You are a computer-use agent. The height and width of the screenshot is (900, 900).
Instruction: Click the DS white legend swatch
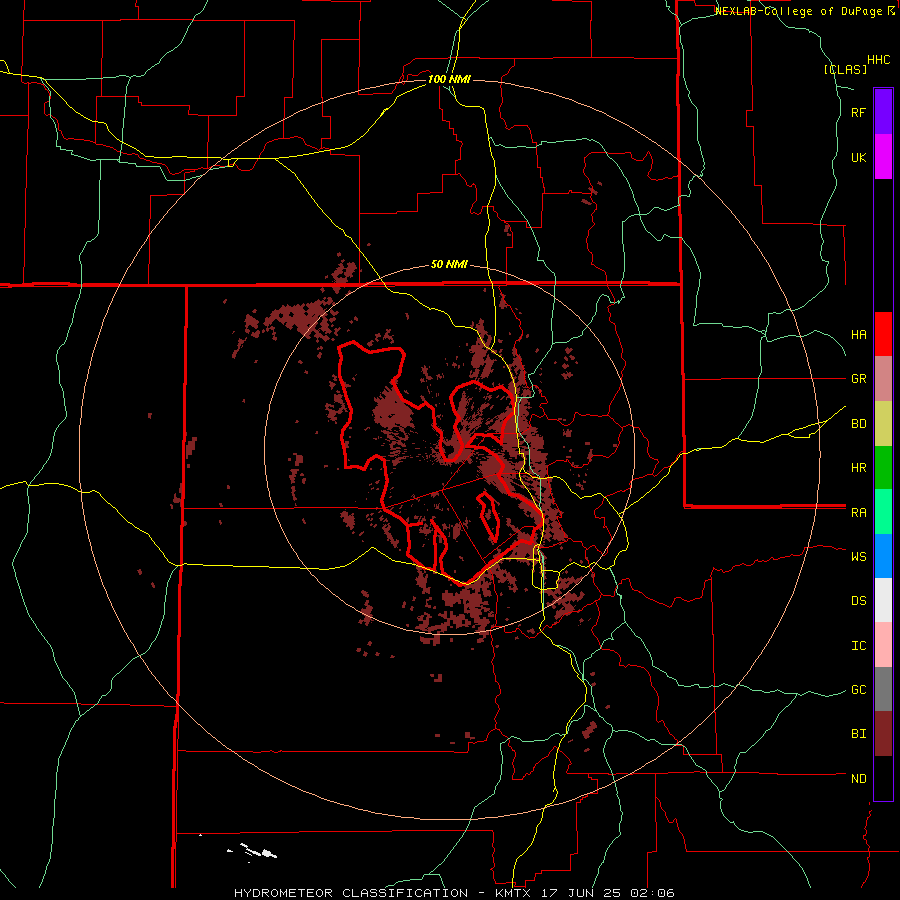pyautogui.click(x=883, y=600)
